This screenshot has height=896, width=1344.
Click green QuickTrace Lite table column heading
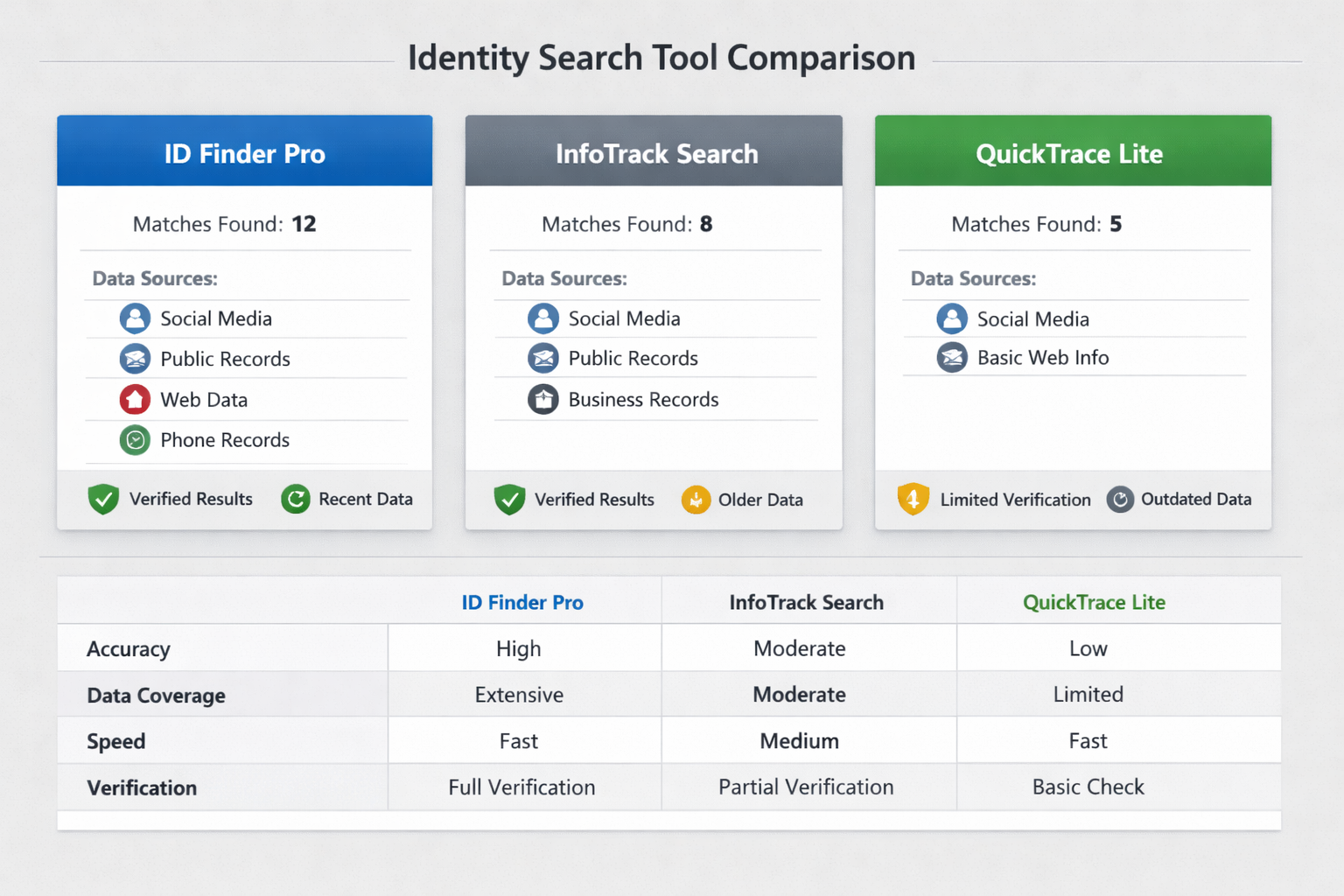pos(1094,603)
